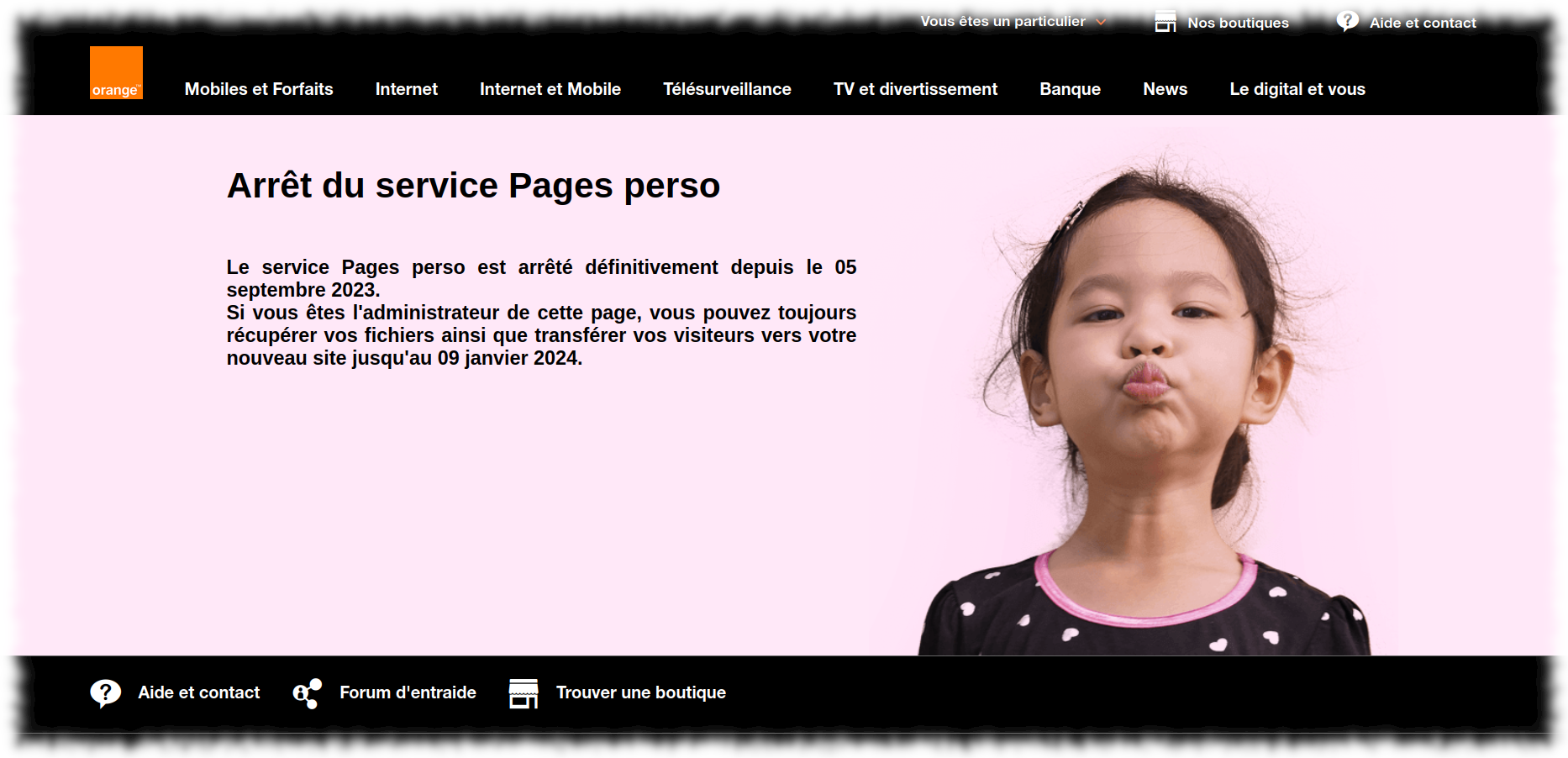Open Nos boutiques link in header

point(1238,23)
